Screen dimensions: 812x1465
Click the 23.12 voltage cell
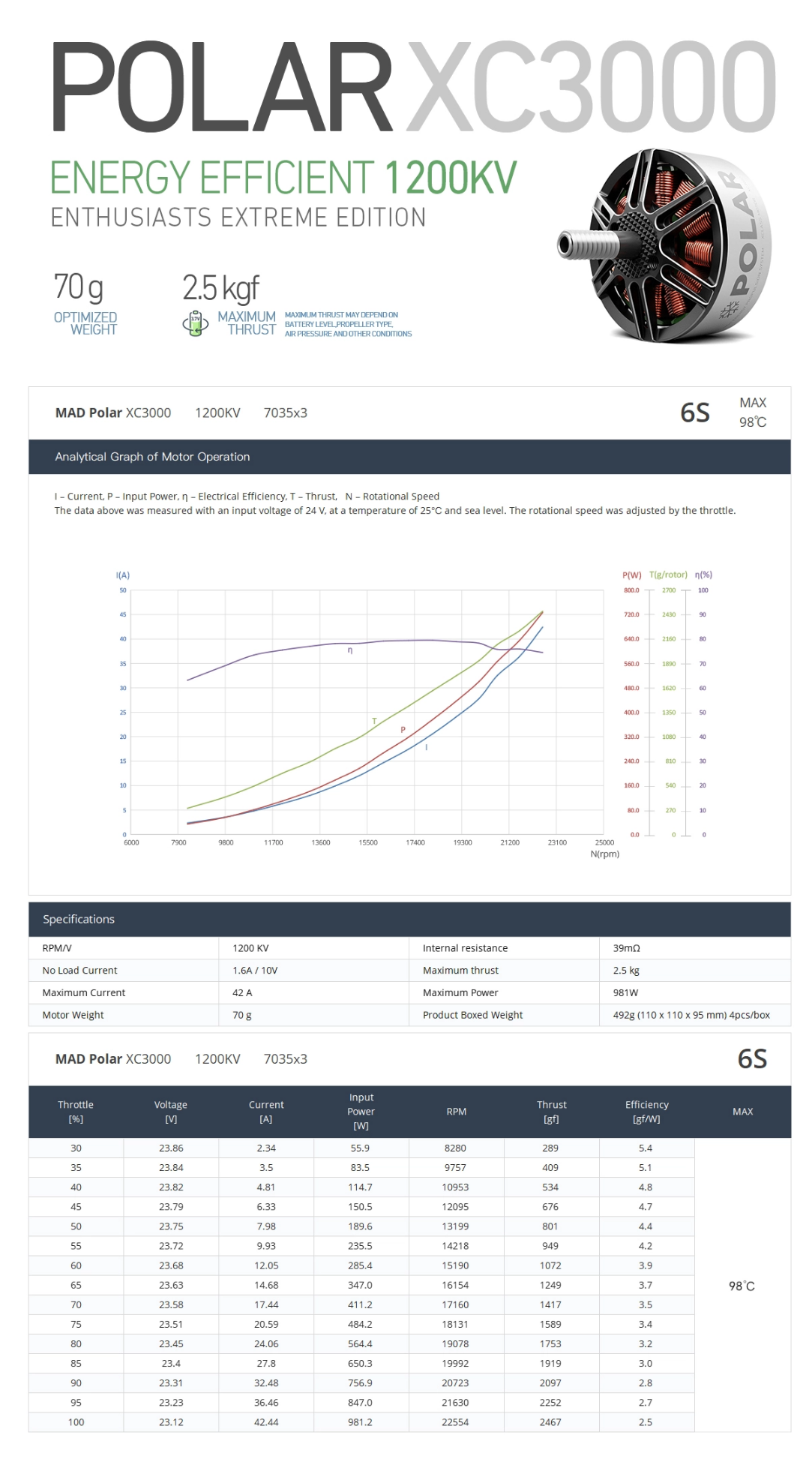point(171,1422)
